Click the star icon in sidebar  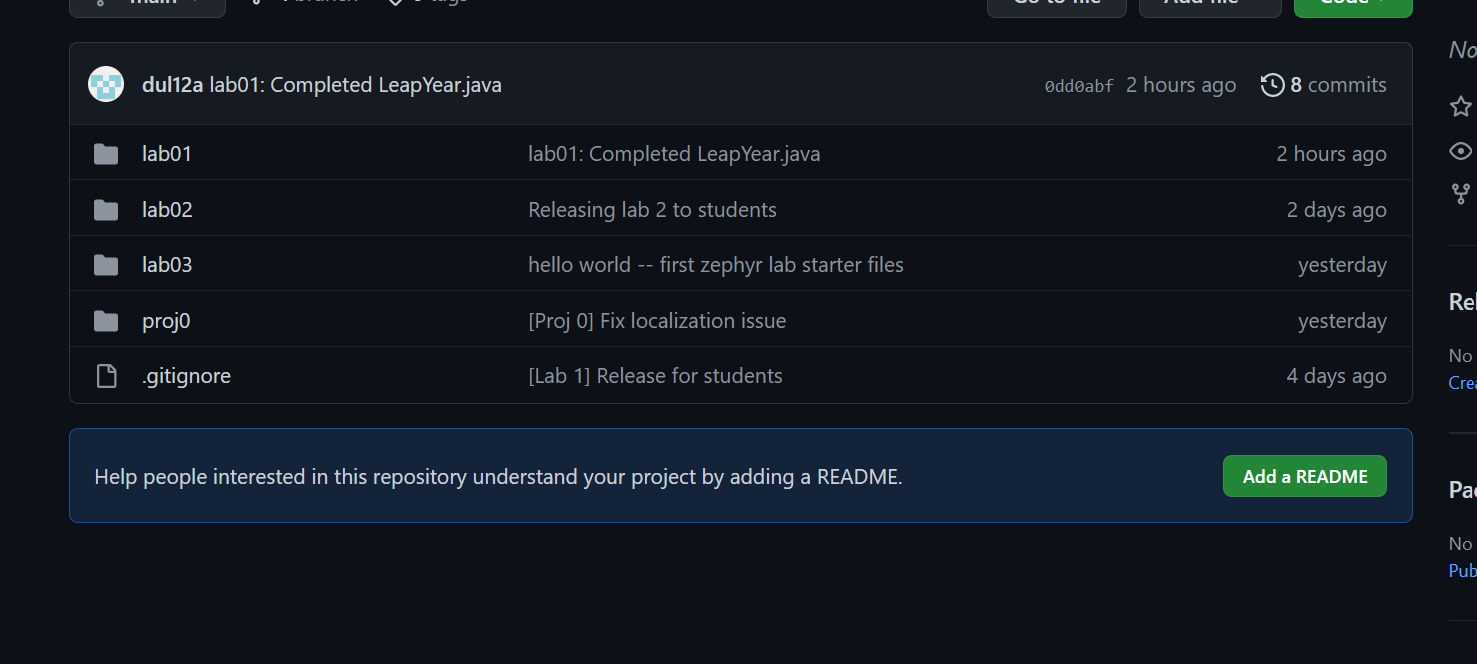point(1461,106)
